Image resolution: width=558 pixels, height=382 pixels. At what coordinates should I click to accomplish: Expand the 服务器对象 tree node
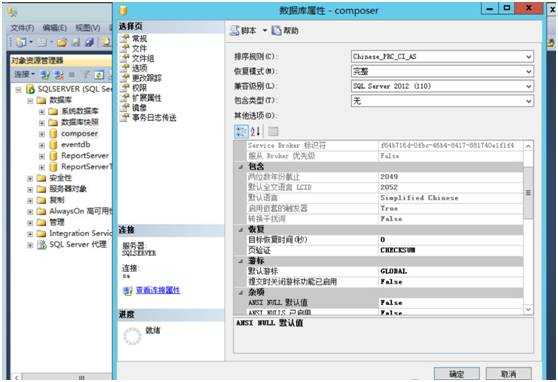30,189
